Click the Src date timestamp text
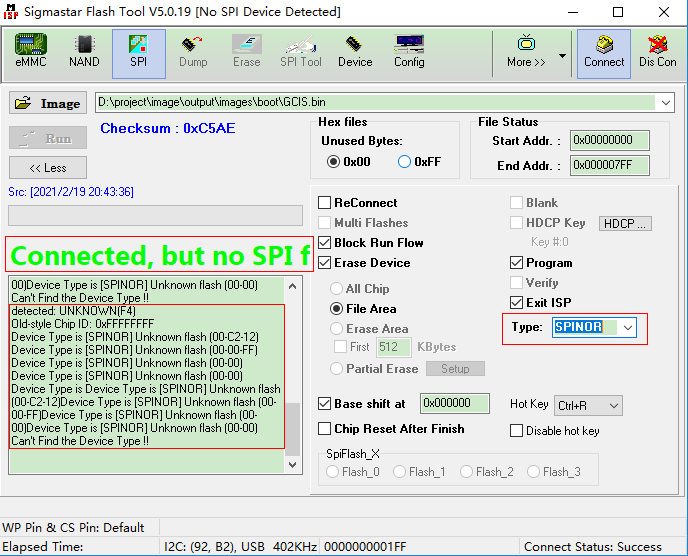The width and height of the screenshot is (688, 556). [71, 192]
